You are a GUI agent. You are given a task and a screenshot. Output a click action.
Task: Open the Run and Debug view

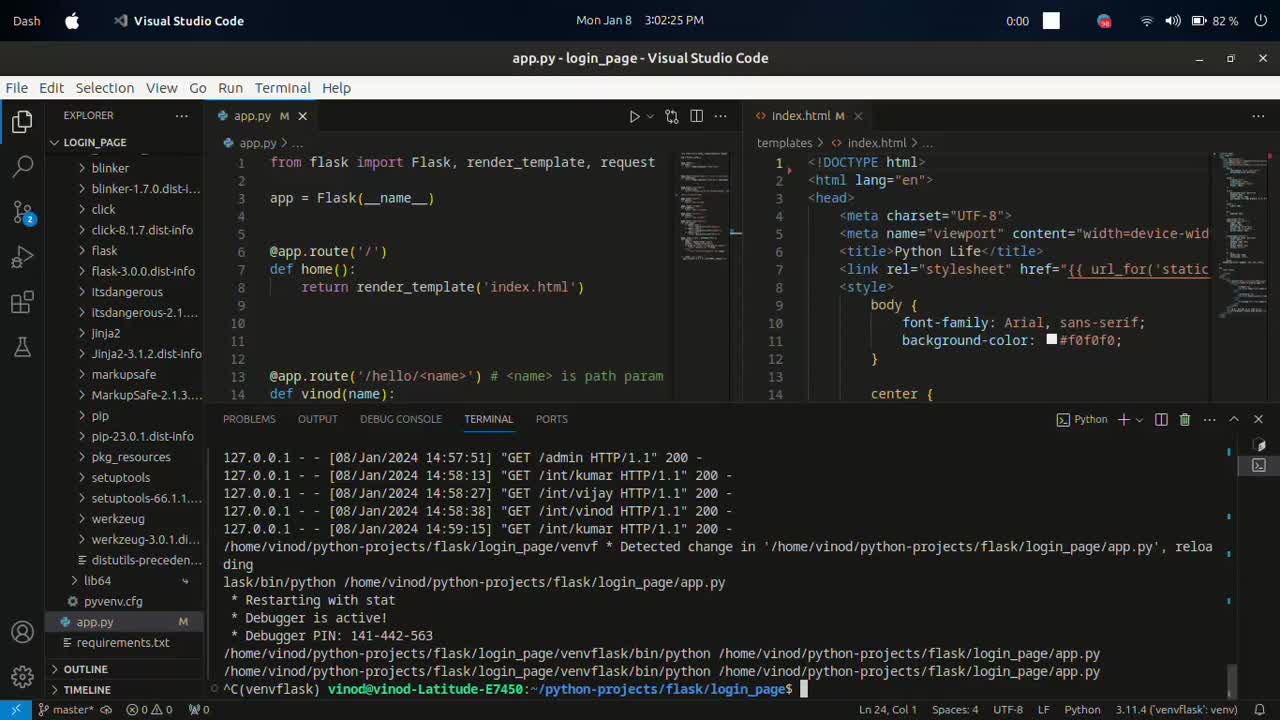pos(22,258)
